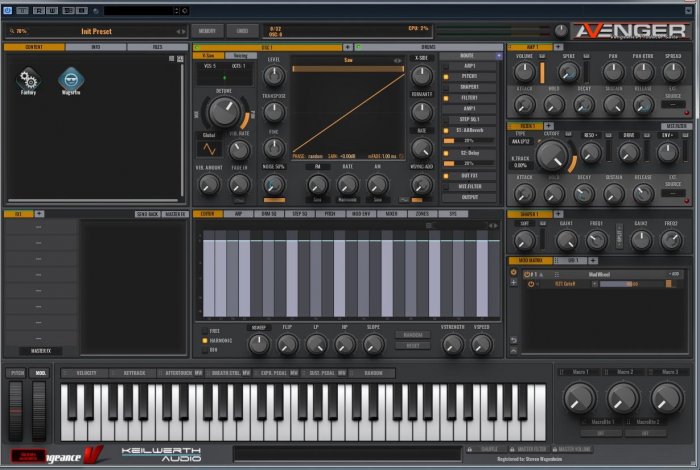The height and width of the screenshot is (470, 700).
Task: Open the X-SIDE mode selector
Action: coord(421,58)
